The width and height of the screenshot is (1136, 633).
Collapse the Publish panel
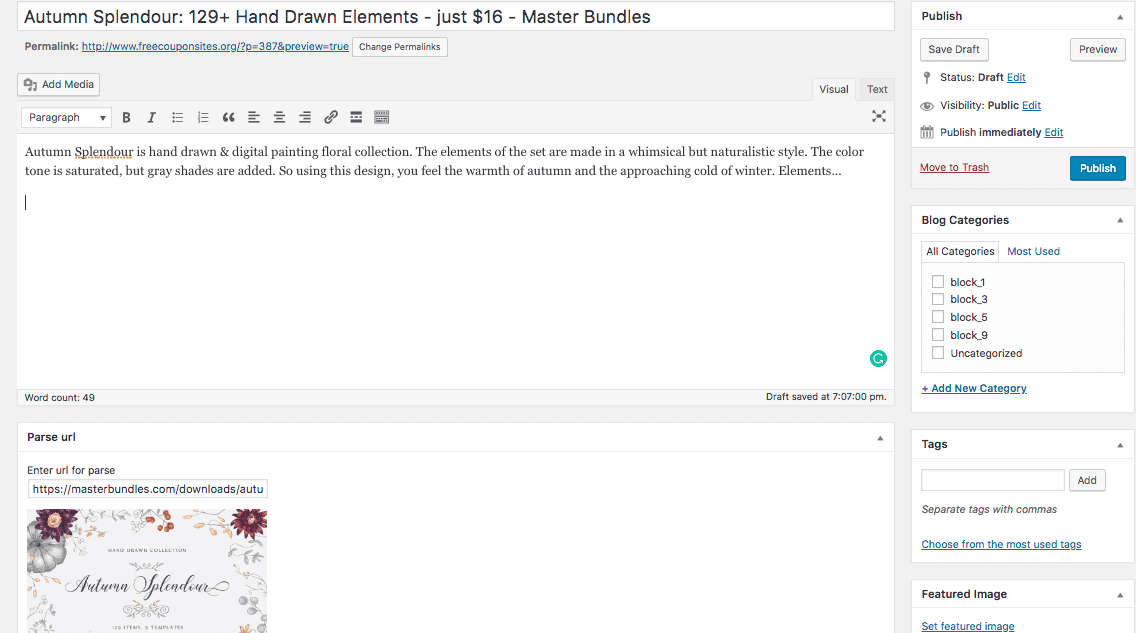(1120, 17)
